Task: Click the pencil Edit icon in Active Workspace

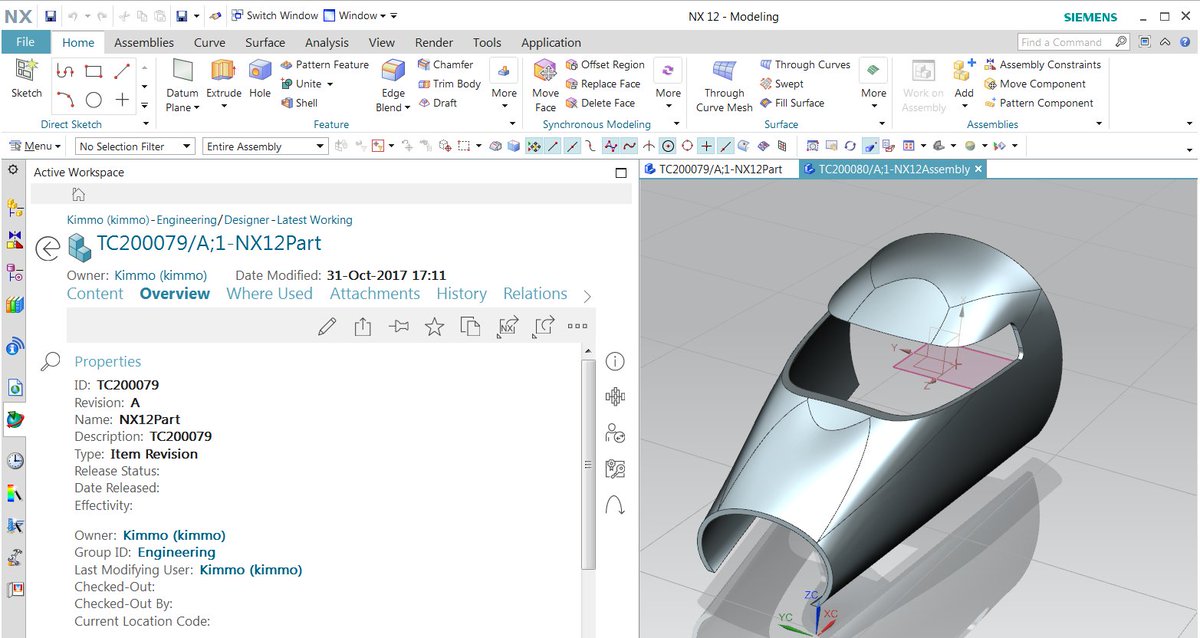Action: tap(326, 326)
